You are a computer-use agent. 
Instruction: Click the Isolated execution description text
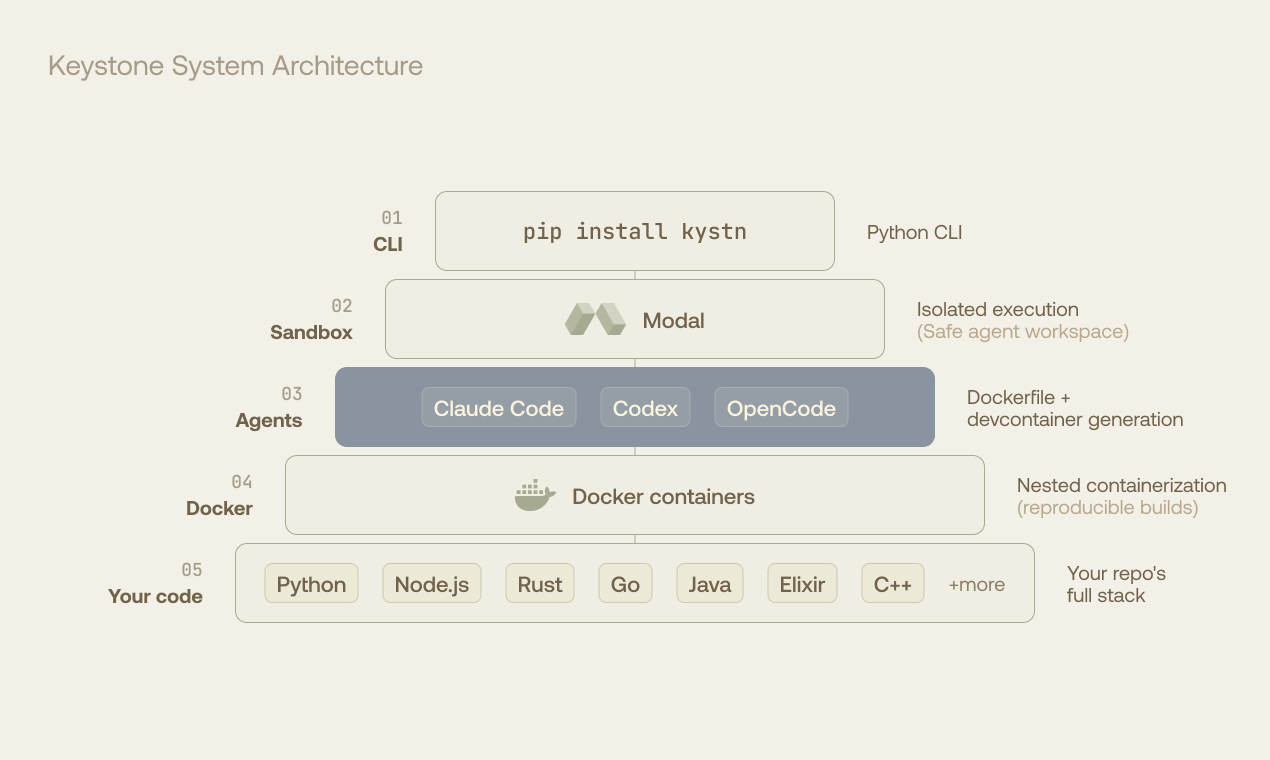(x=997, y=310)
